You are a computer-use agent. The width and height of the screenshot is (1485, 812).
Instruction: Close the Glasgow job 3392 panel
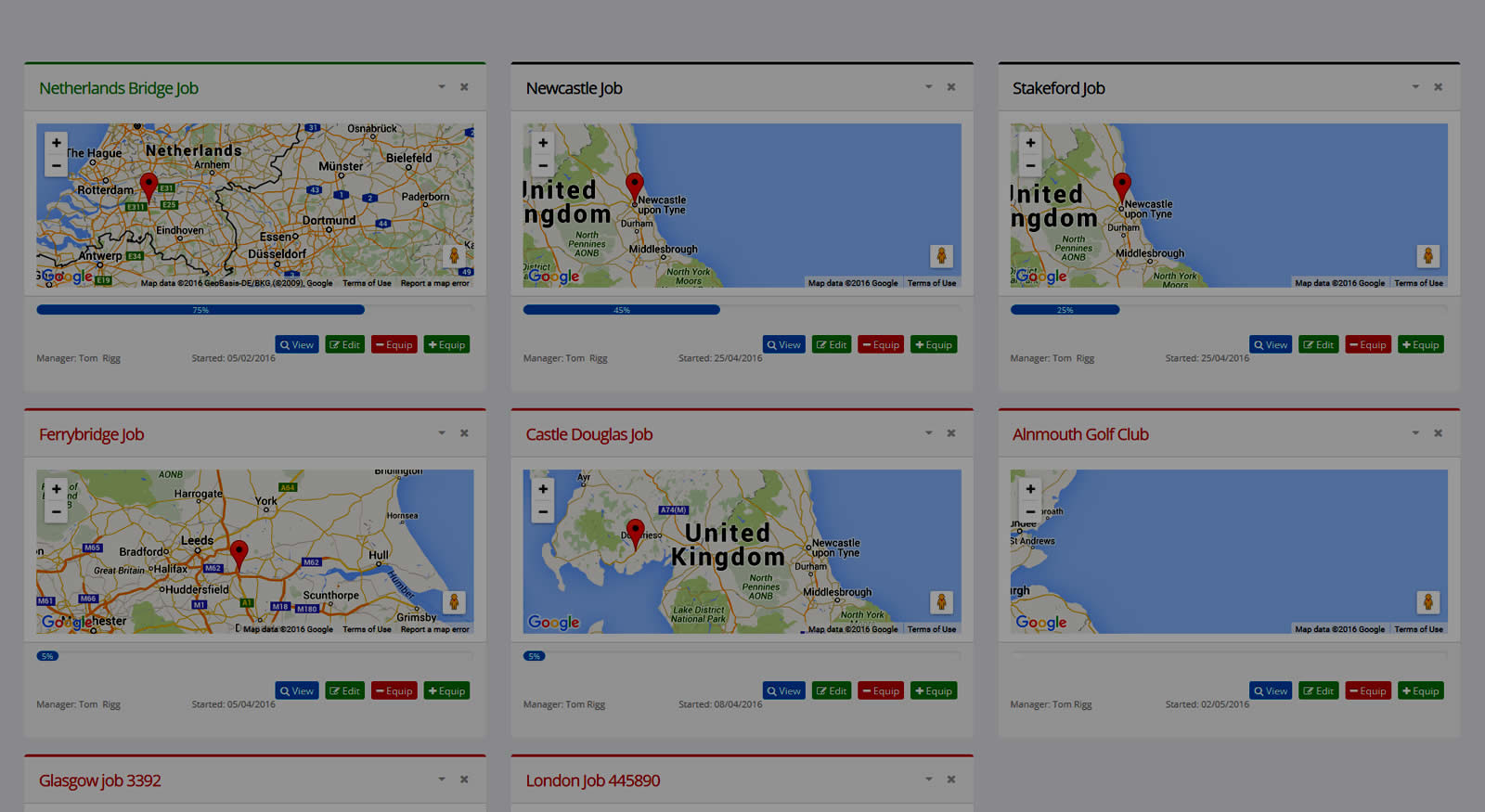pos(464,780)
